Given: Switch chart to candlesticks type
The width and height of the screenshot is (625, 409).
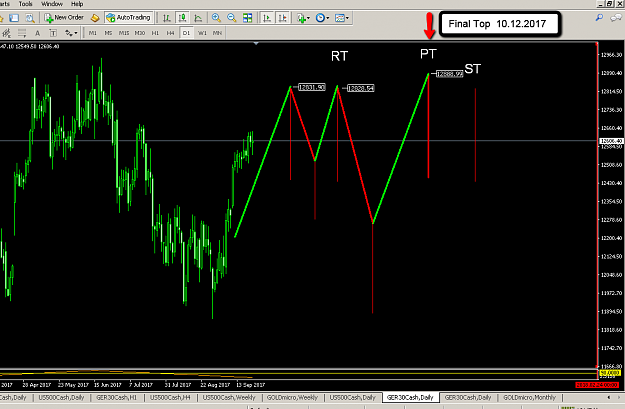Looking at the screenshot, I should click(x=183, y=18).
